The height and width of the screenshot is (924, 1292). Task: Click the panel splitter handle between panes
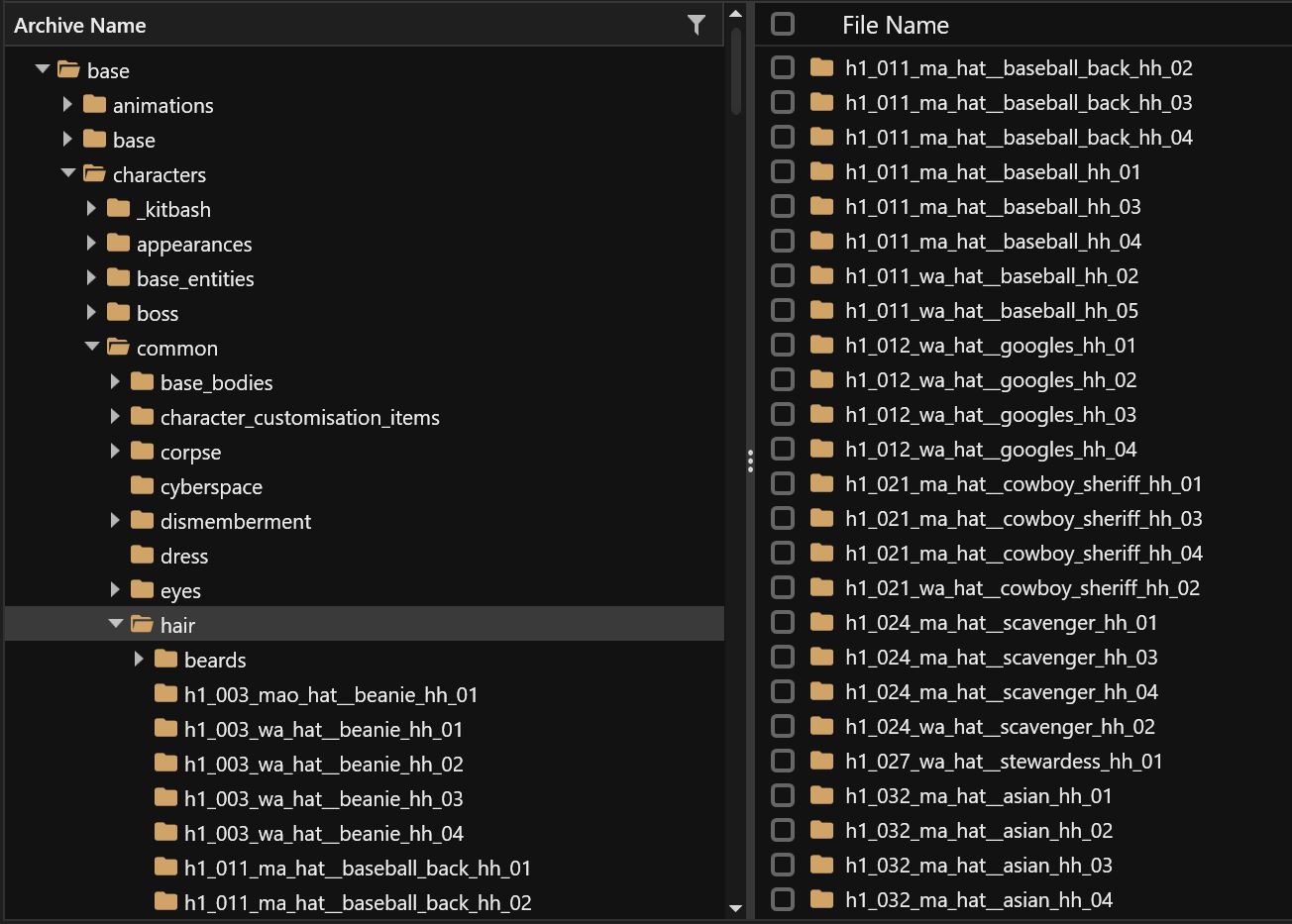pos(750,462)
